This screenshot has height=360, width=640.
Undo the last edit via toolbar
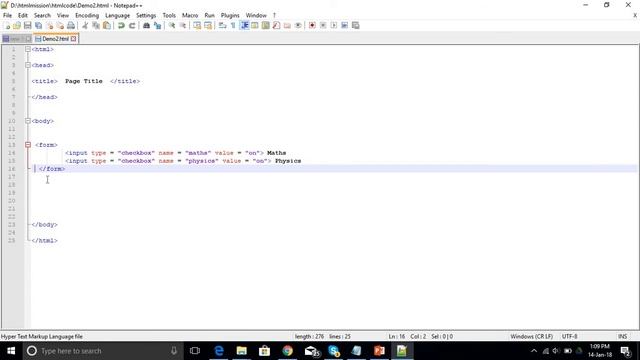coord(121,25)
